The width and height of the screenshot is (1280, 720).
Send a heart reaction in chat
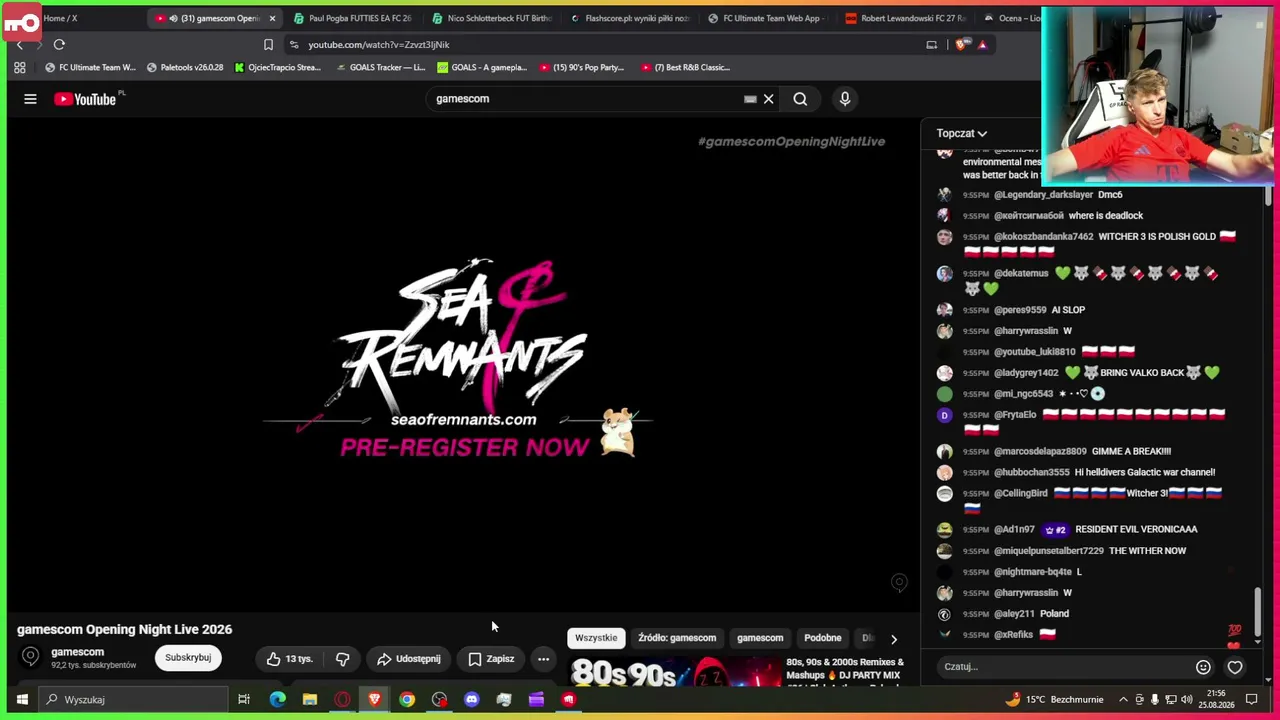pos(1235,667)
